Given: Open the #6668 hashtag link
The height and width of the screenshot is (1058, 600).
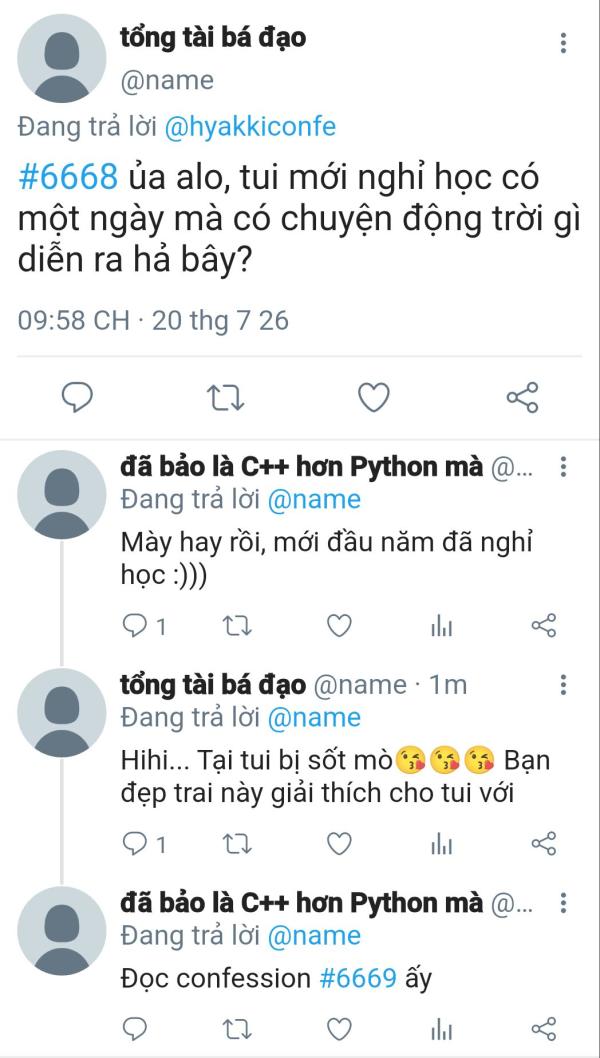Looking at the screenshot, I should point(68,177).
